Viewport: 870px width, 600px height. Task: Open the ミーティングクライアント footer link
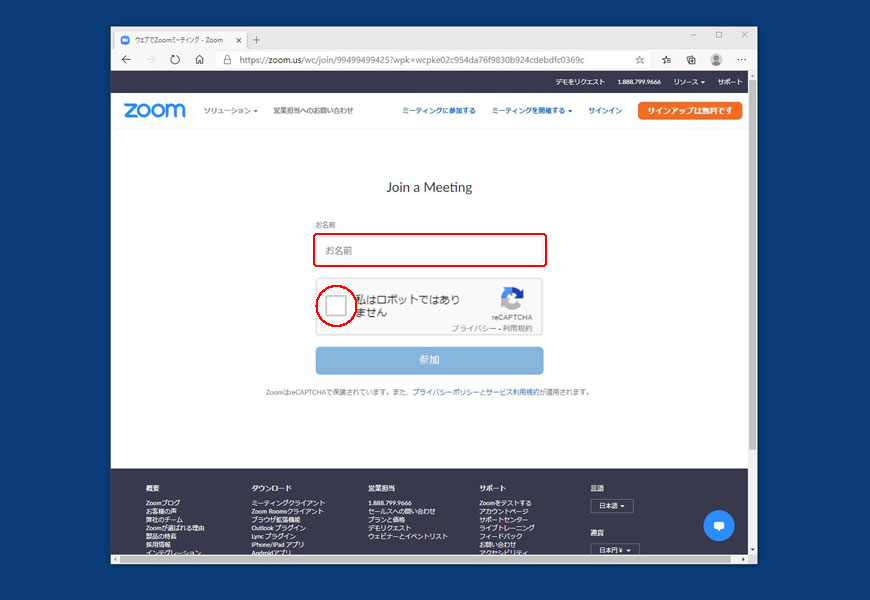288,502
